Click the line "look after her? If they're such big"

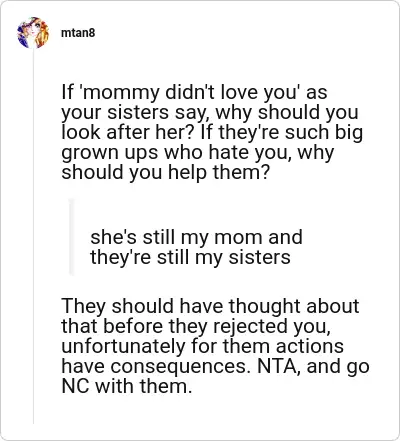[x=212, y=132]
